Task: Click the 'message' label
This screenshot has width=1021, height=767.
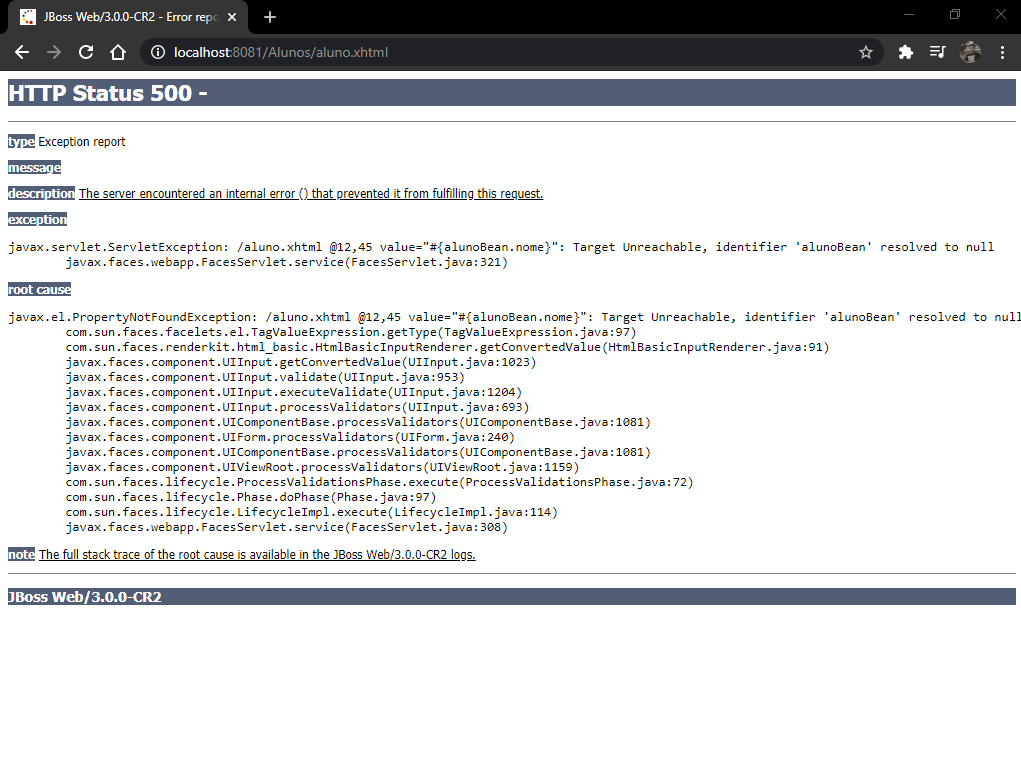Action: point(34,168)
